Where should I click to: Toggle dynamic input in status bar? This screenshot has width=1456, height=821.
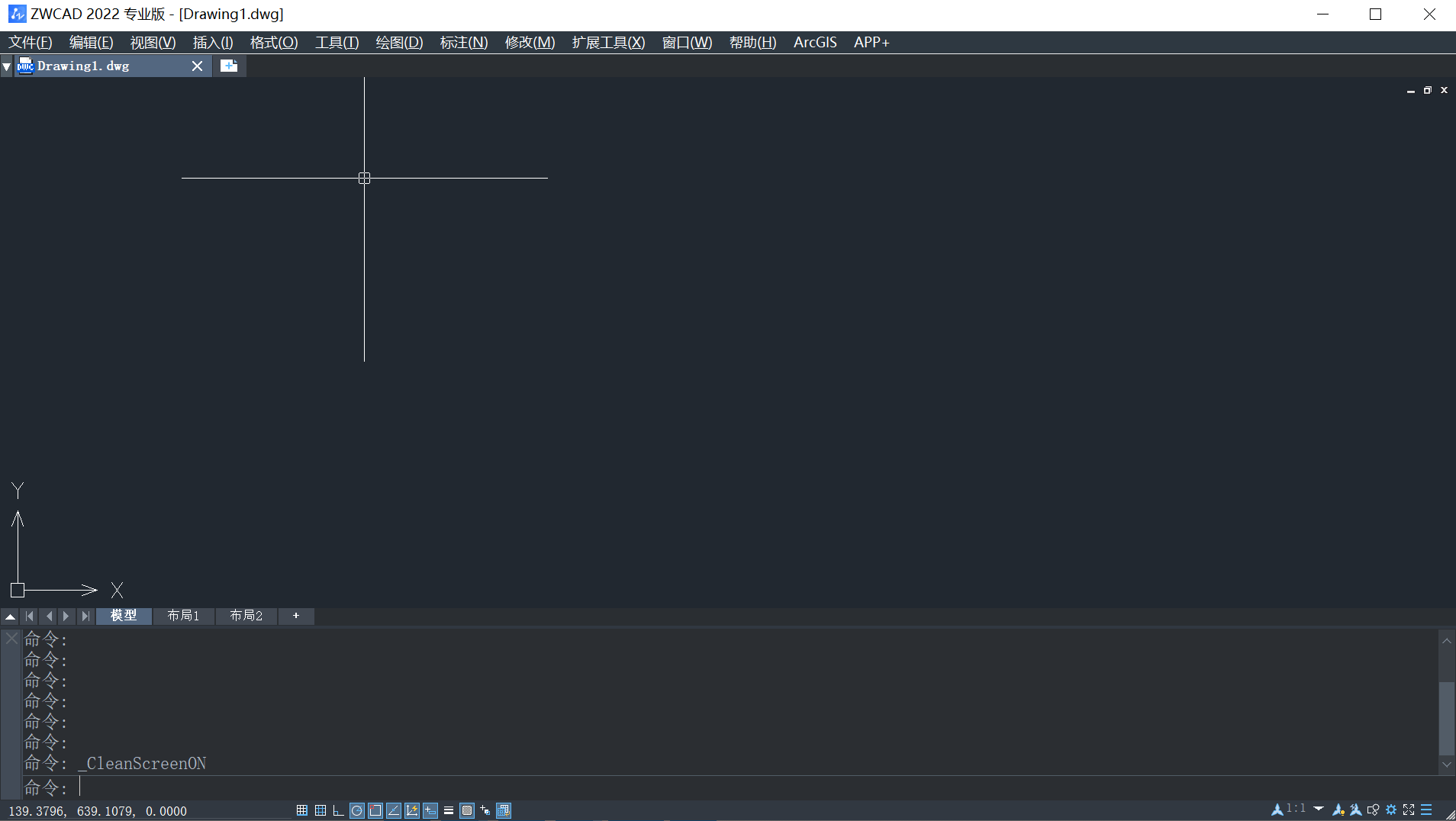430,810
